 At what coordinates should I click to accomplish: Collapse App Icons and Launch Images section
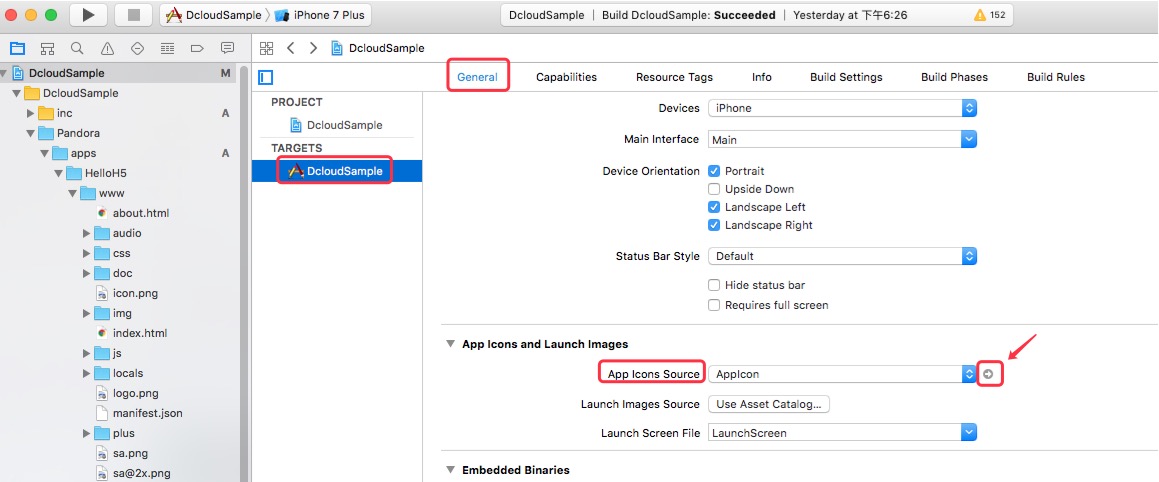pyautogui.click(x=449, y=344)
